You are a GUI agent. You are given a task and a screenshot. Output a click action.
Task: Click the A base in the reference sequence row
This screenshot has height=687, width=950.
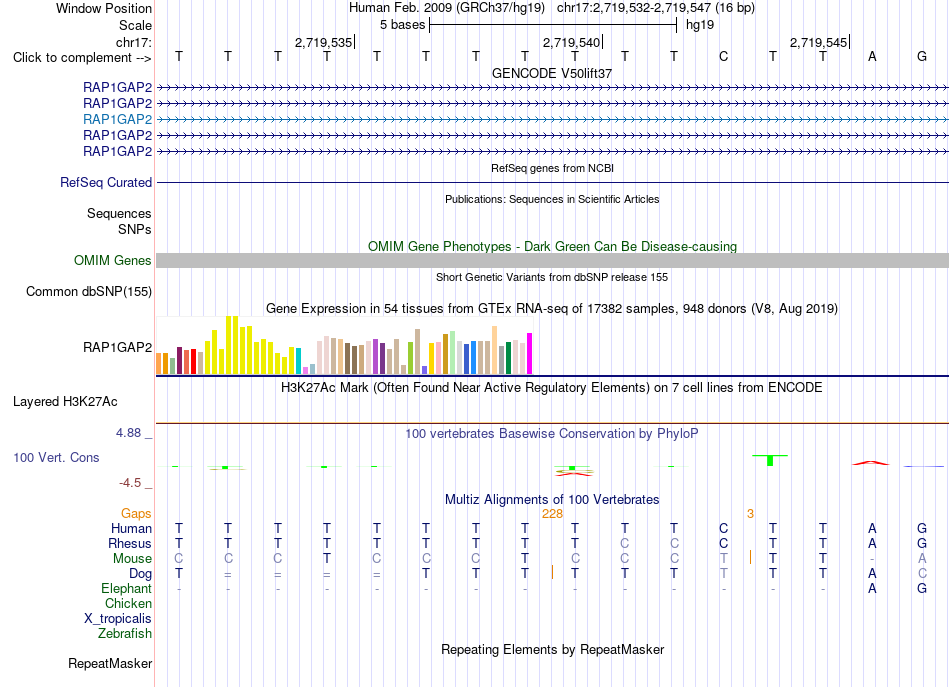872,57
